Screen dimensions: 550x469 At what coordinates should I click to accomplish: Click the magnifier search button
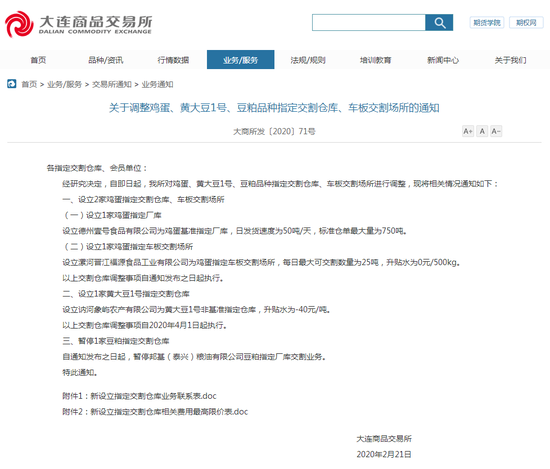coord(439,22)
